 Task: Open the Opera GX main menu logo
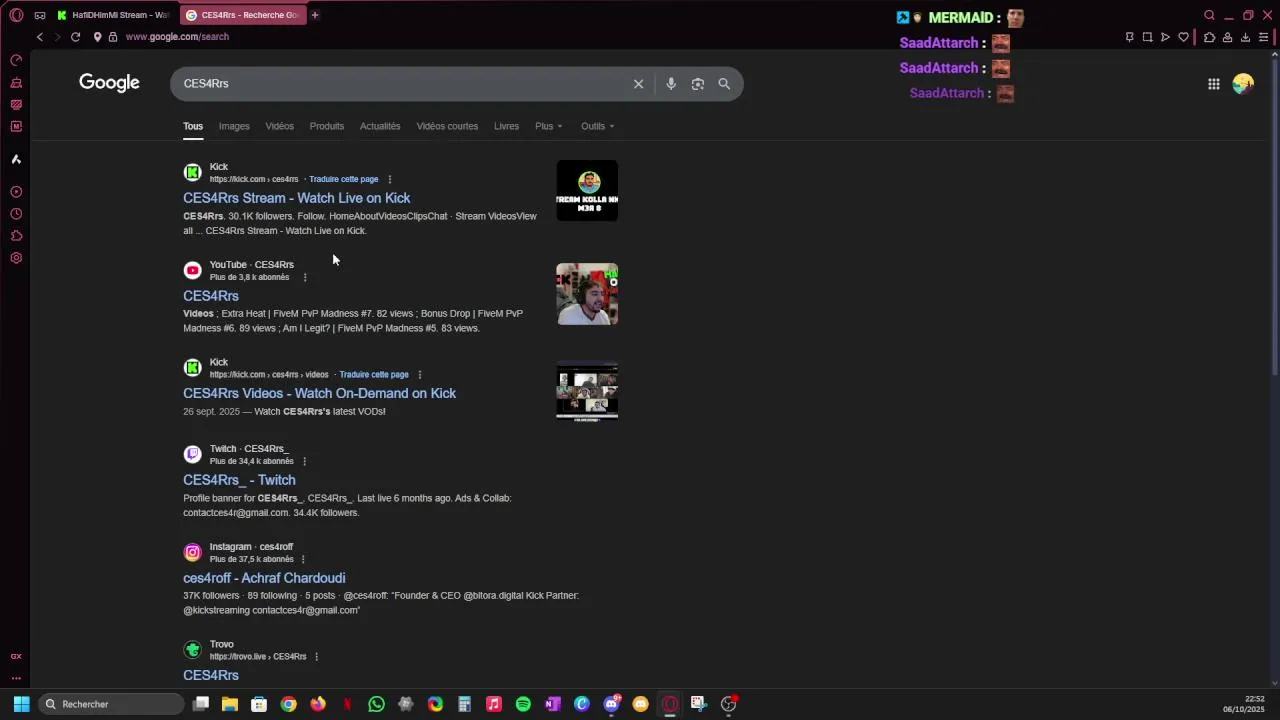[16, 15]
